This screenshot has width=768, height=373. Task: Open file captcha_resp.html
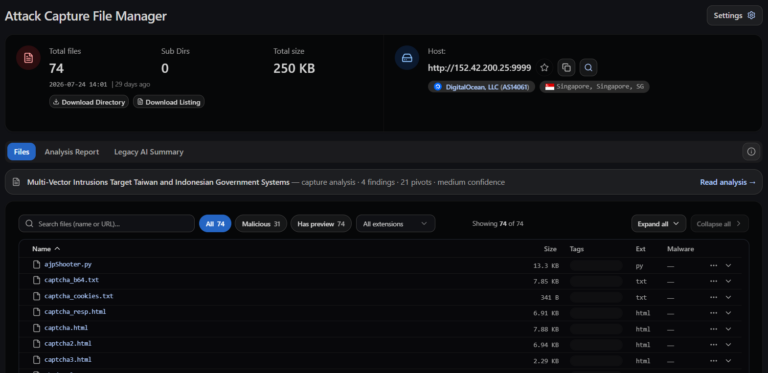tap(75, 312)
